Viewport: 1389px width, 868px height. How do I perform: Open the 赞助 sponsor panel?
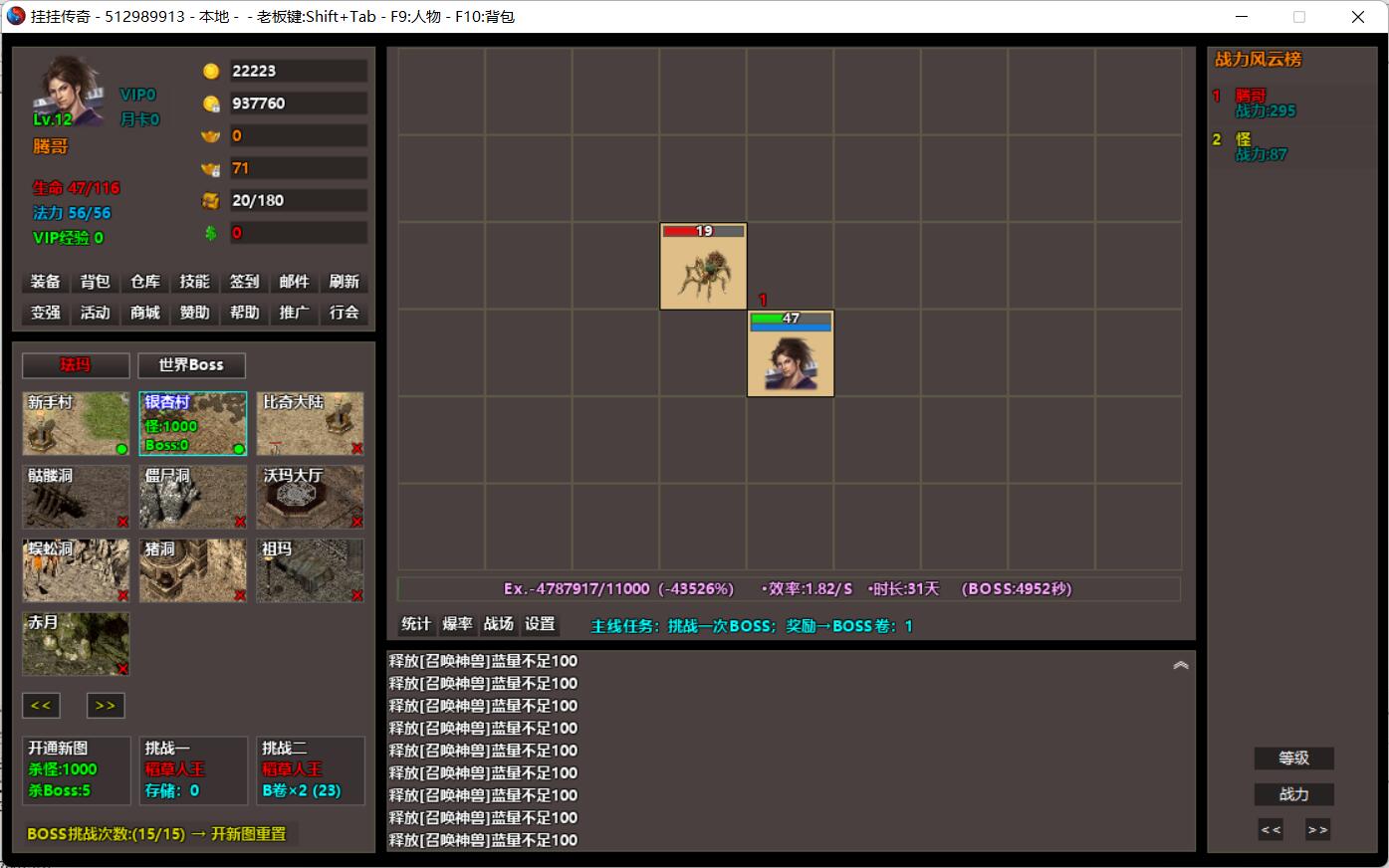195,313
